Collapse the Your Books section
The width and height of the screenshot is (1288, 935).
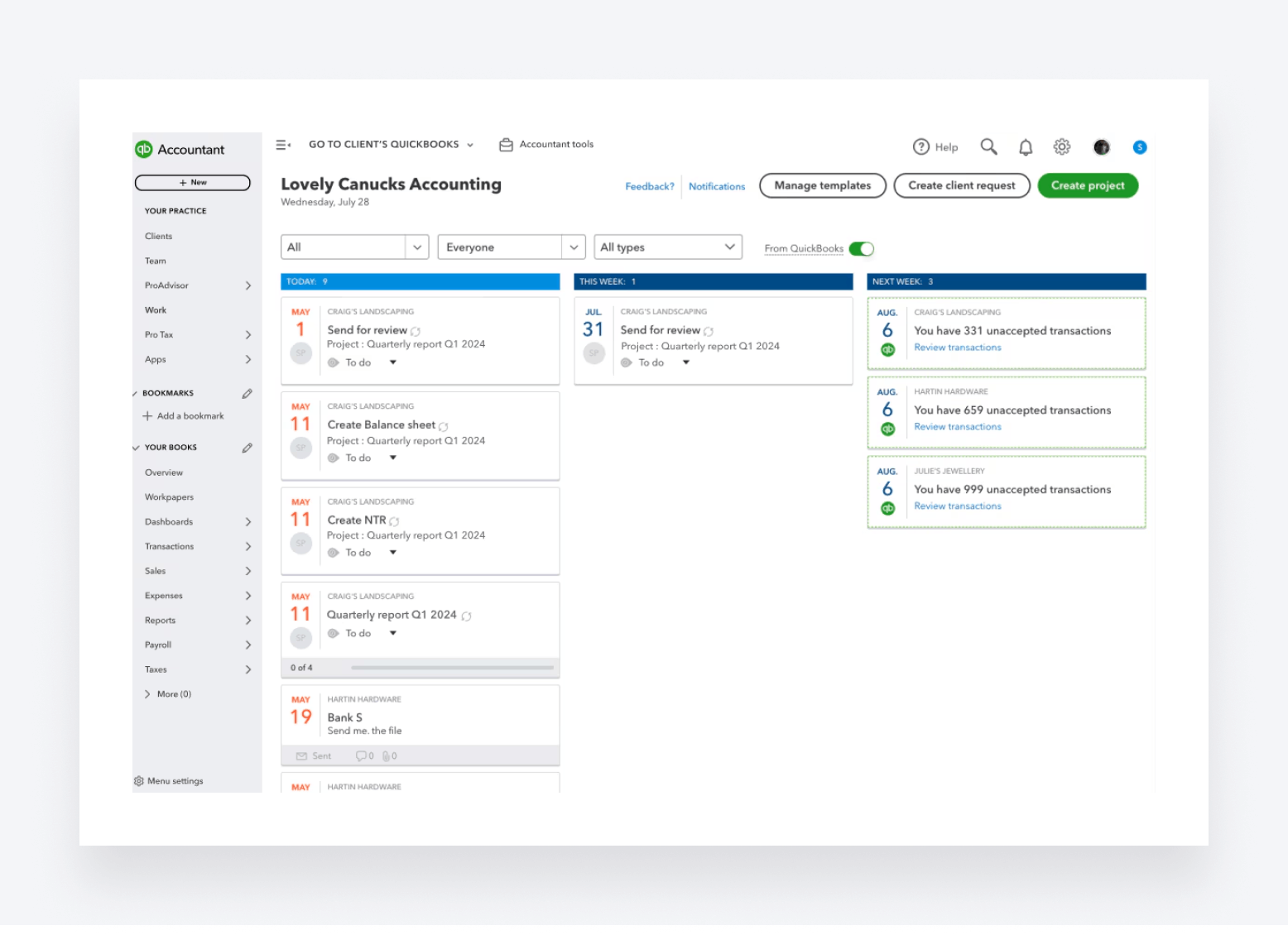click(x=136, y=448)
